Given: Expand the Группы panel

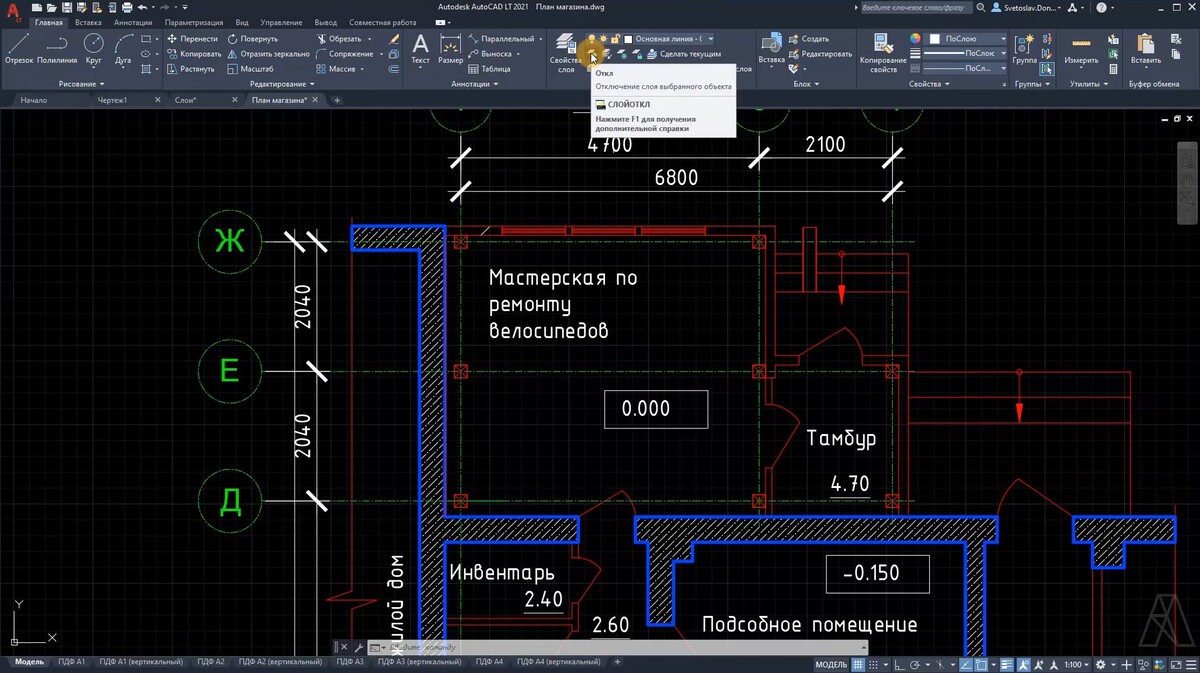Looking at the screenshot, I should (1032, 84).
